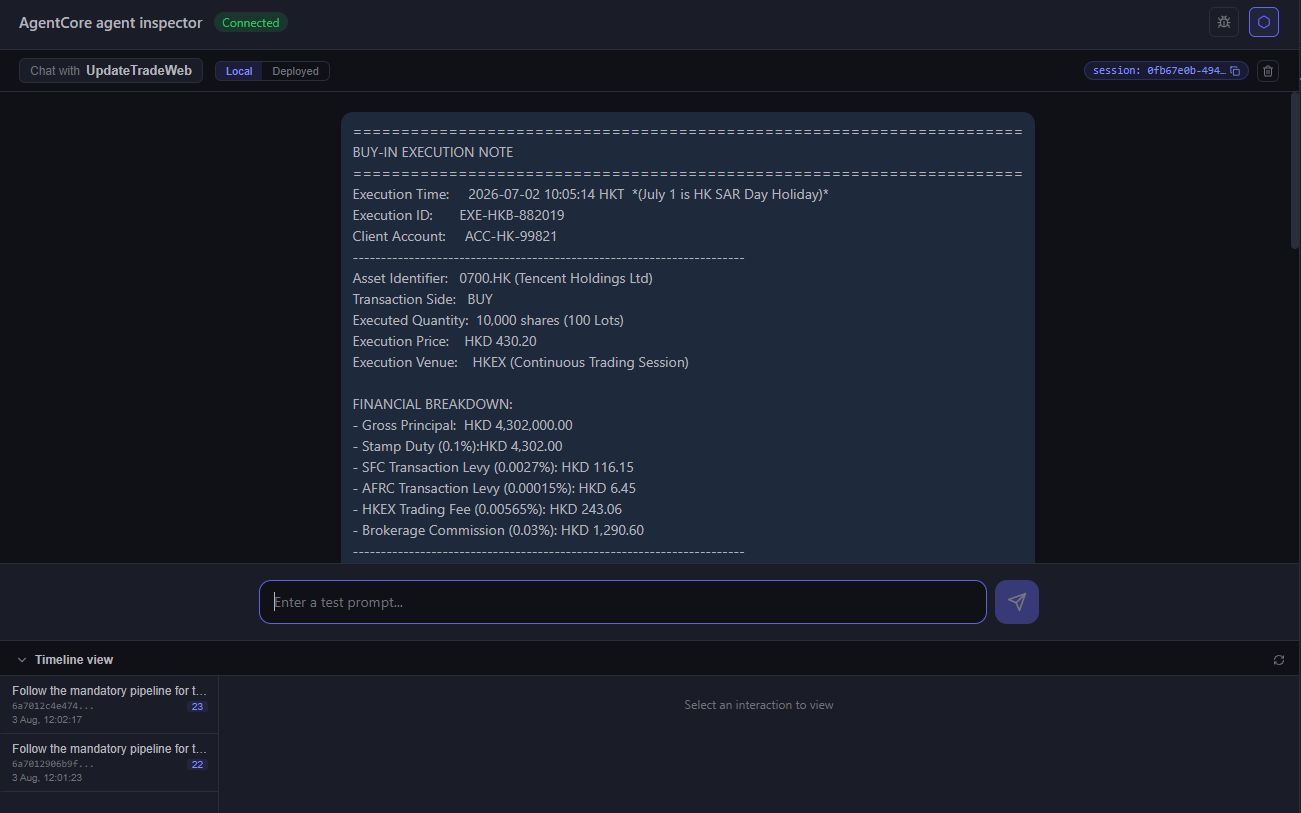Screen dimensions: 1301x813
Task: Click the Execution Time line
Action: coord(591,194)
